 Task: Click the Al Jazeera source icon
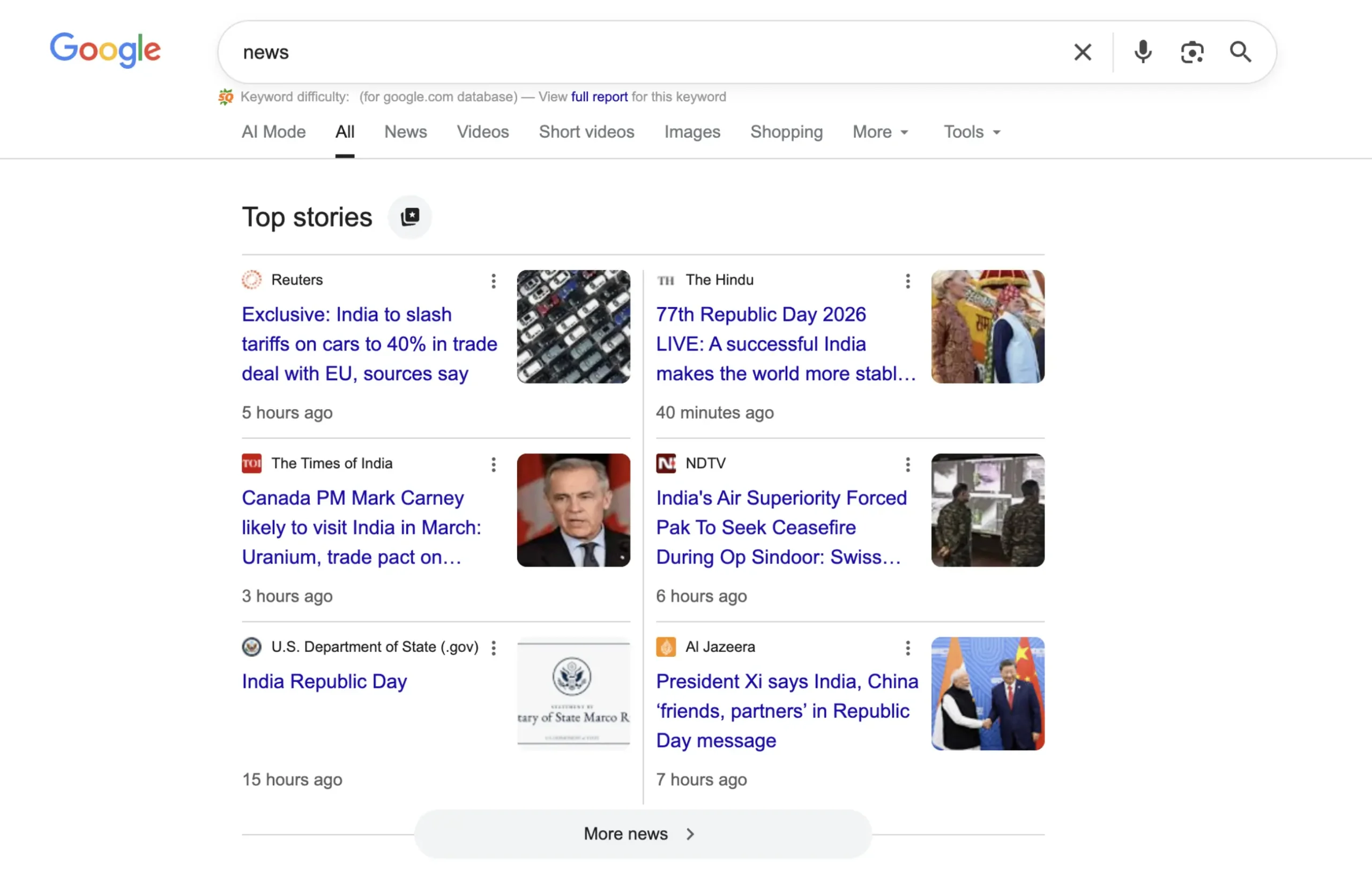[666, 647]
